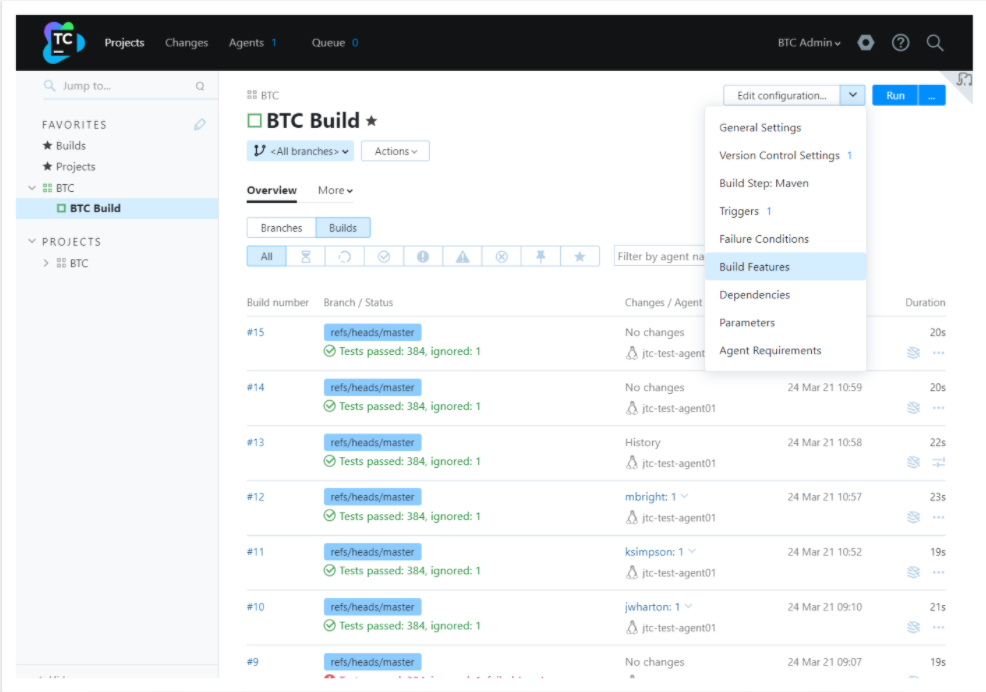Click the search magnifier in header
Screen dimensions: 986x692
point(935,43)
